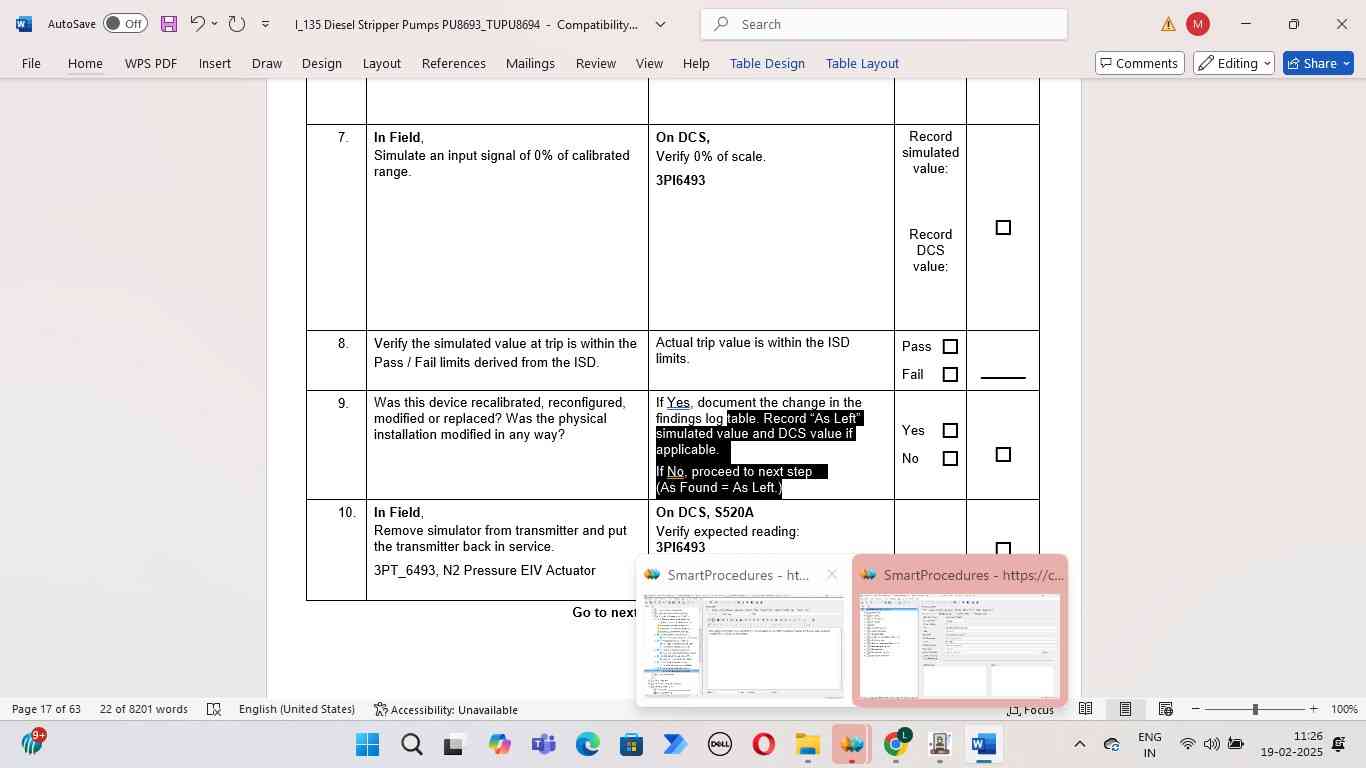Open Microsoft Edge in taskbar

pyautogui.click(x=587, y=744)
